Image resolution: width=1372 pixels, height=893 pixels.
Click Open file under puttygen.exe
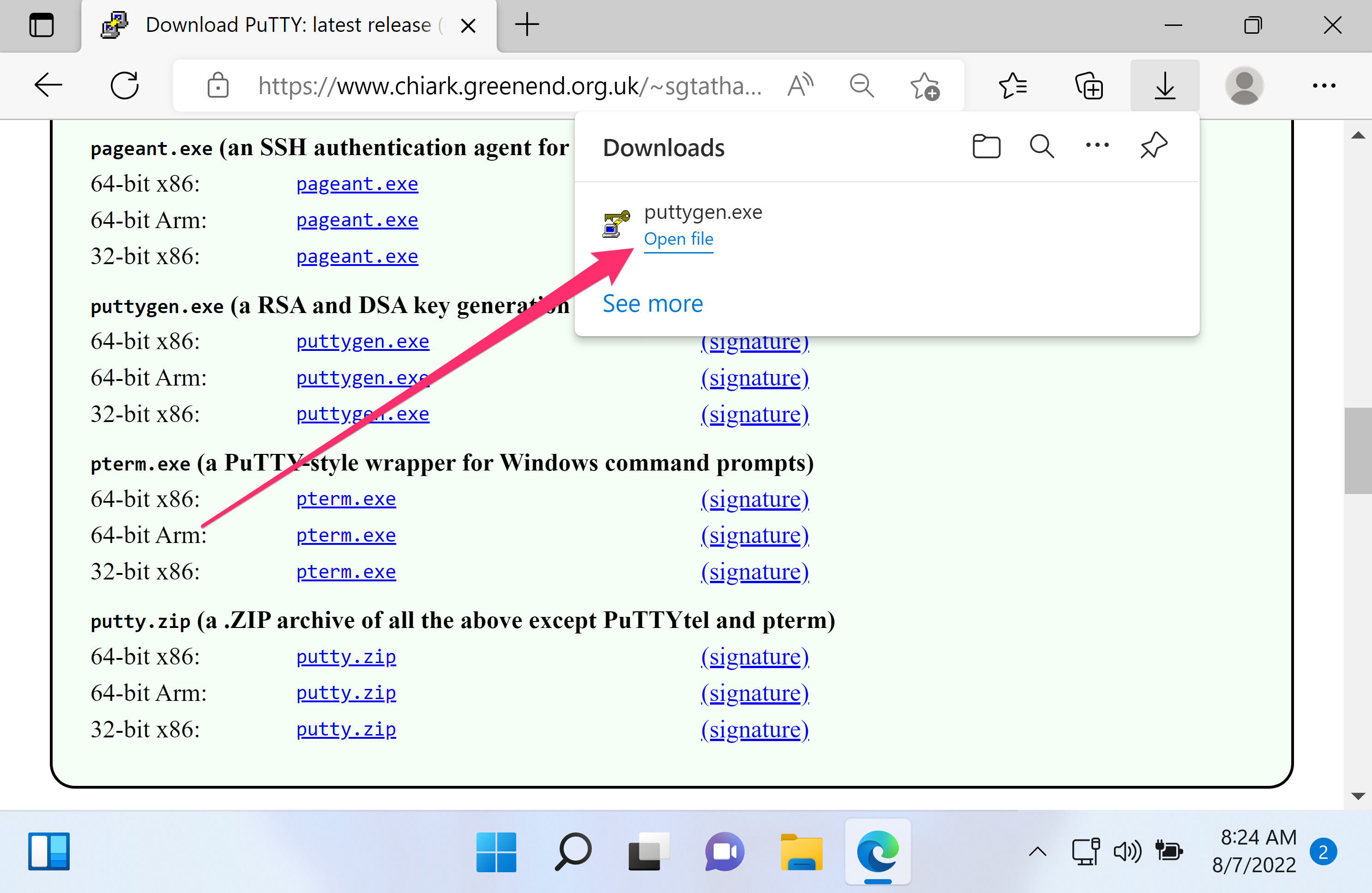[x=679, y=239]
